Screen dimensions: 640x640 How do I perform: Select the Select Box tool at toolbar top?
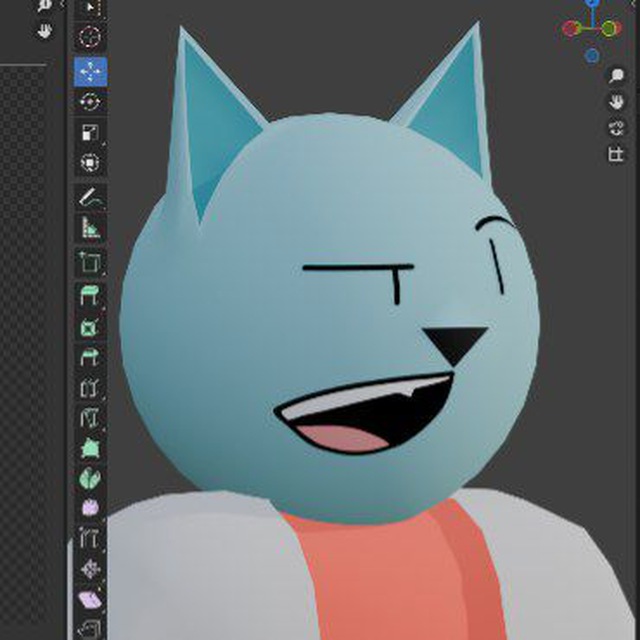(92, 7)
